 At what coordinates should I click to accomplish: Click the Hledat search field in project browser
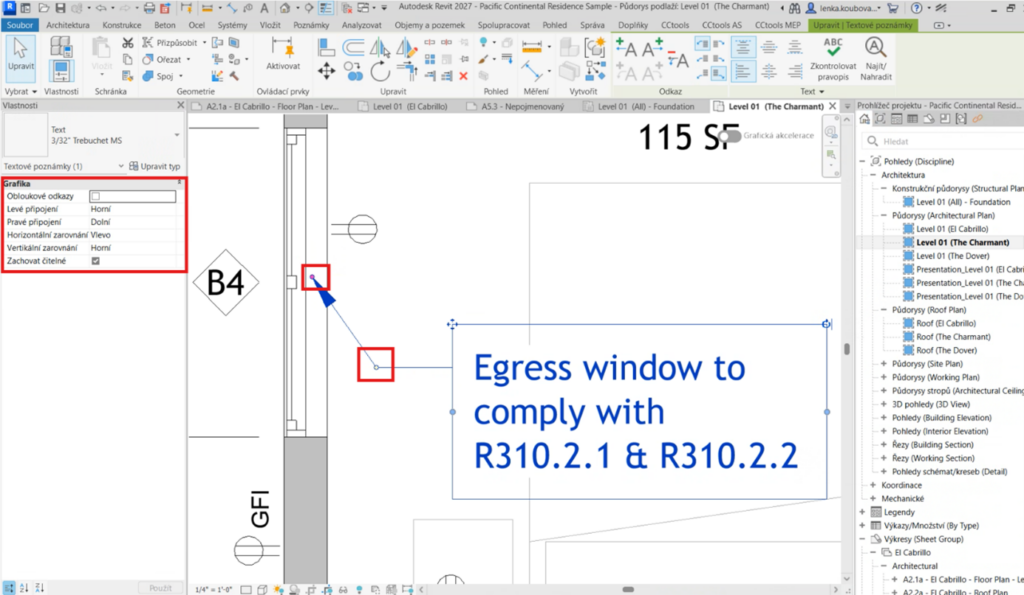click(940, 142)
